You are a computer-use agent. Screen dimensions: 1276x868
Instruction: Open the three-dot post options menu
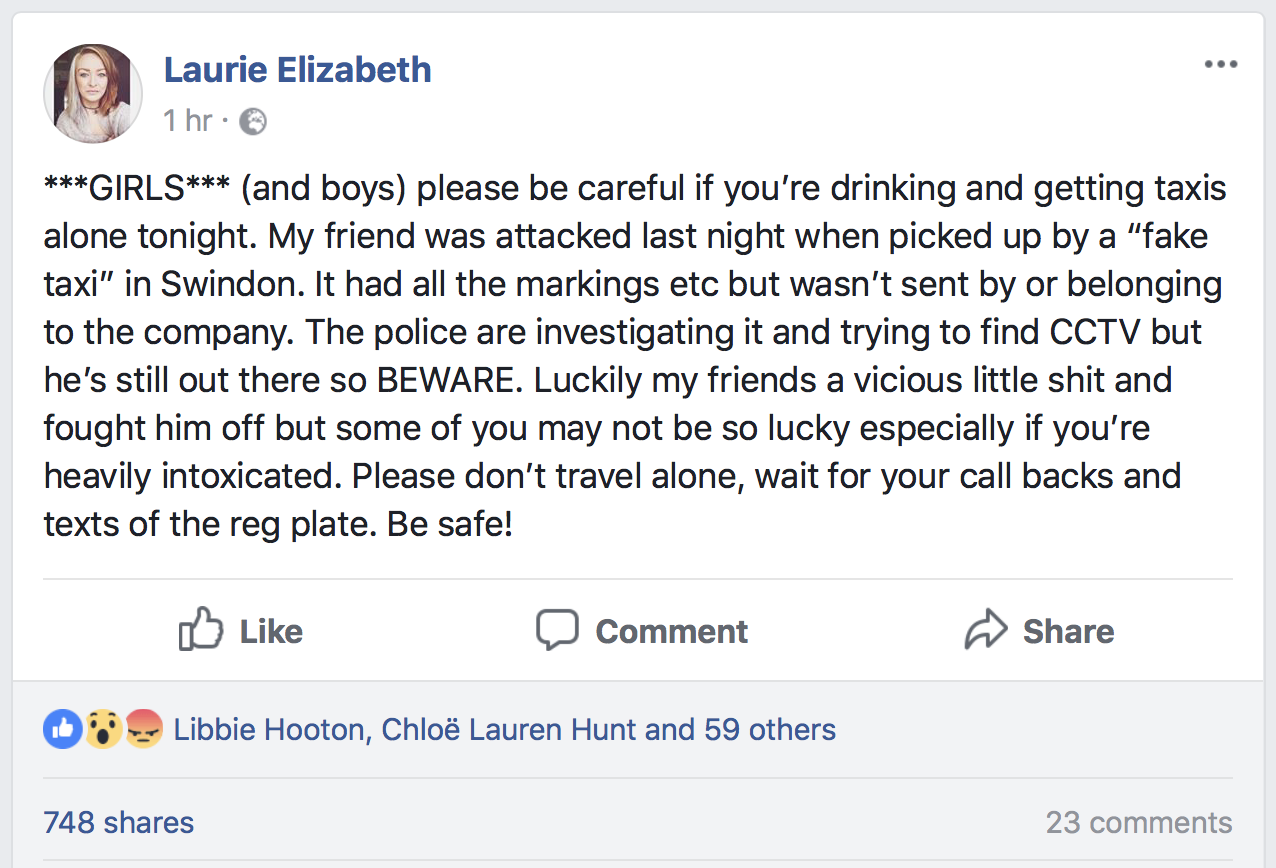pos(1220,65)
